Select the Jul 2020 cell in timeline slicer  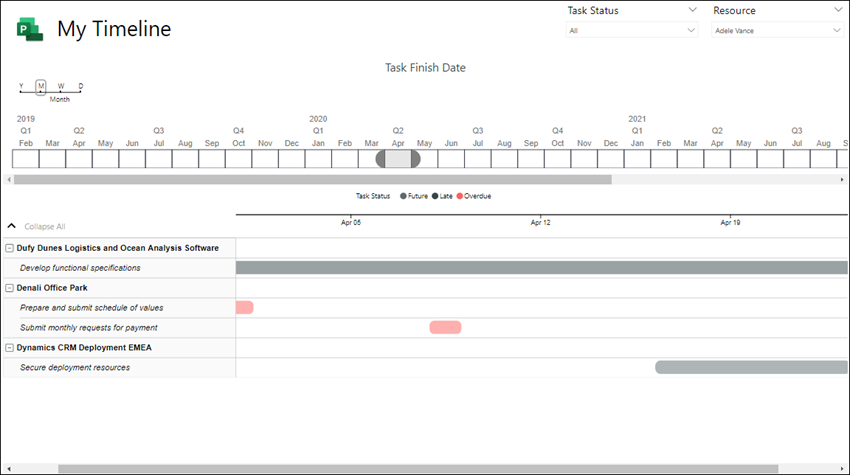[478, 159]
